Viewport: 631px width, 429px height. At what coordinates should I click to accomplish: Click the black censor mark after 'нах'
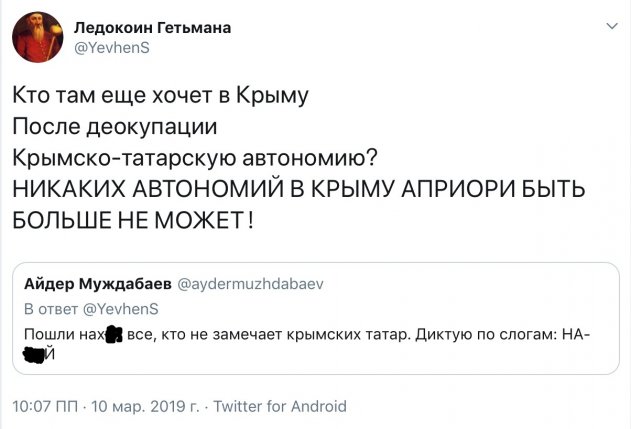tap(114, 334)
